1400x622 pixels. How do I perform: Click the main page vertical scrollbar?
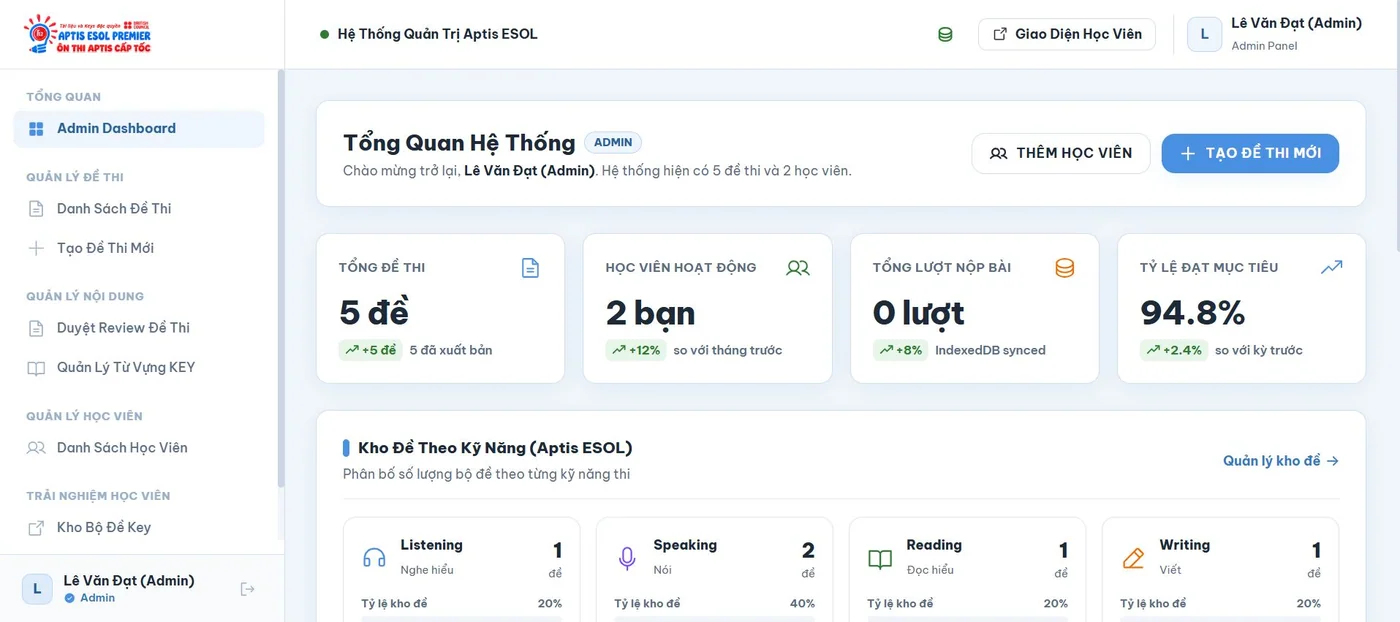pyautogui.click(x=1396, y=125)
